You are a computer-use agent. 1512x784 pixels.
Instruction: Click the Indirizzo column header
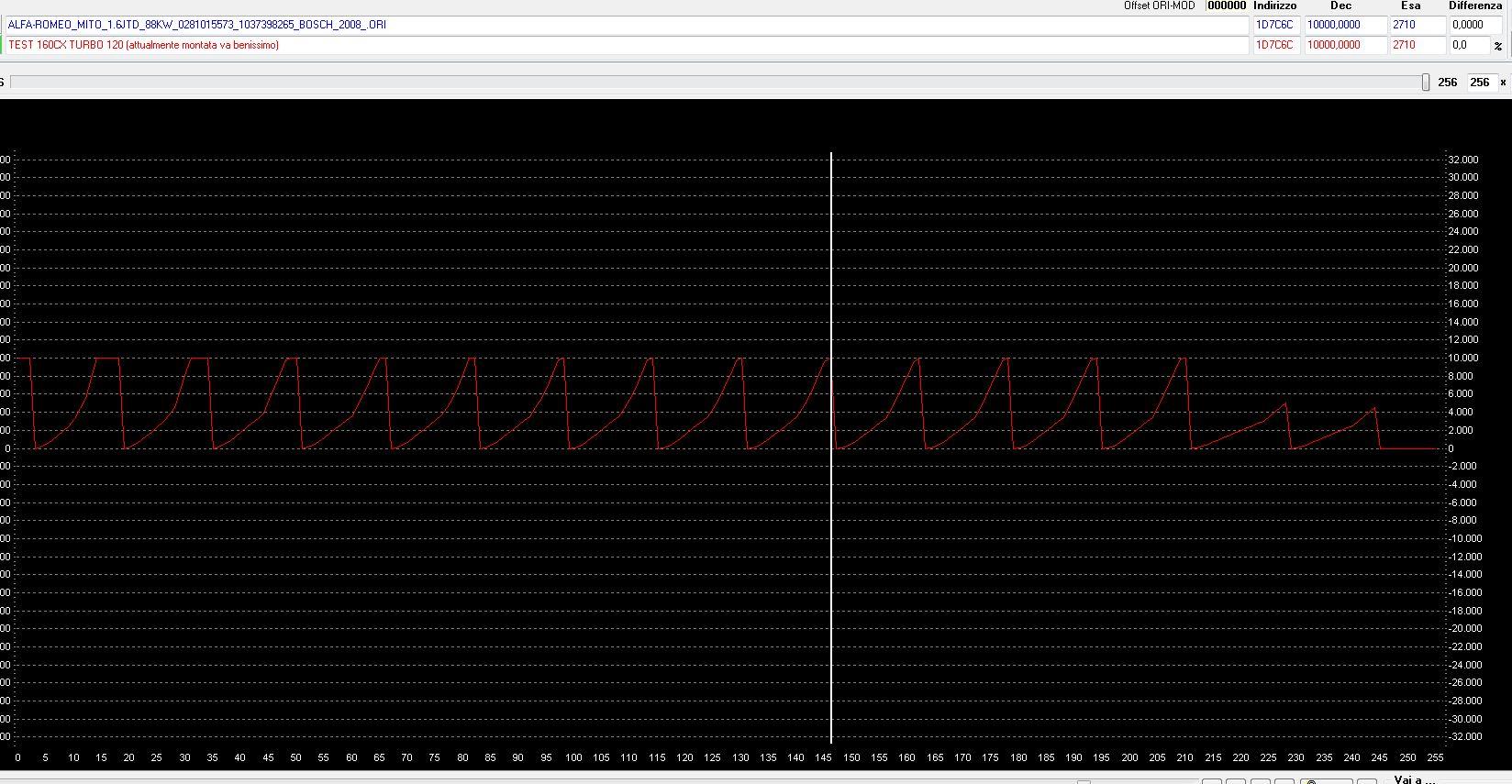(x=1274, y=6)
